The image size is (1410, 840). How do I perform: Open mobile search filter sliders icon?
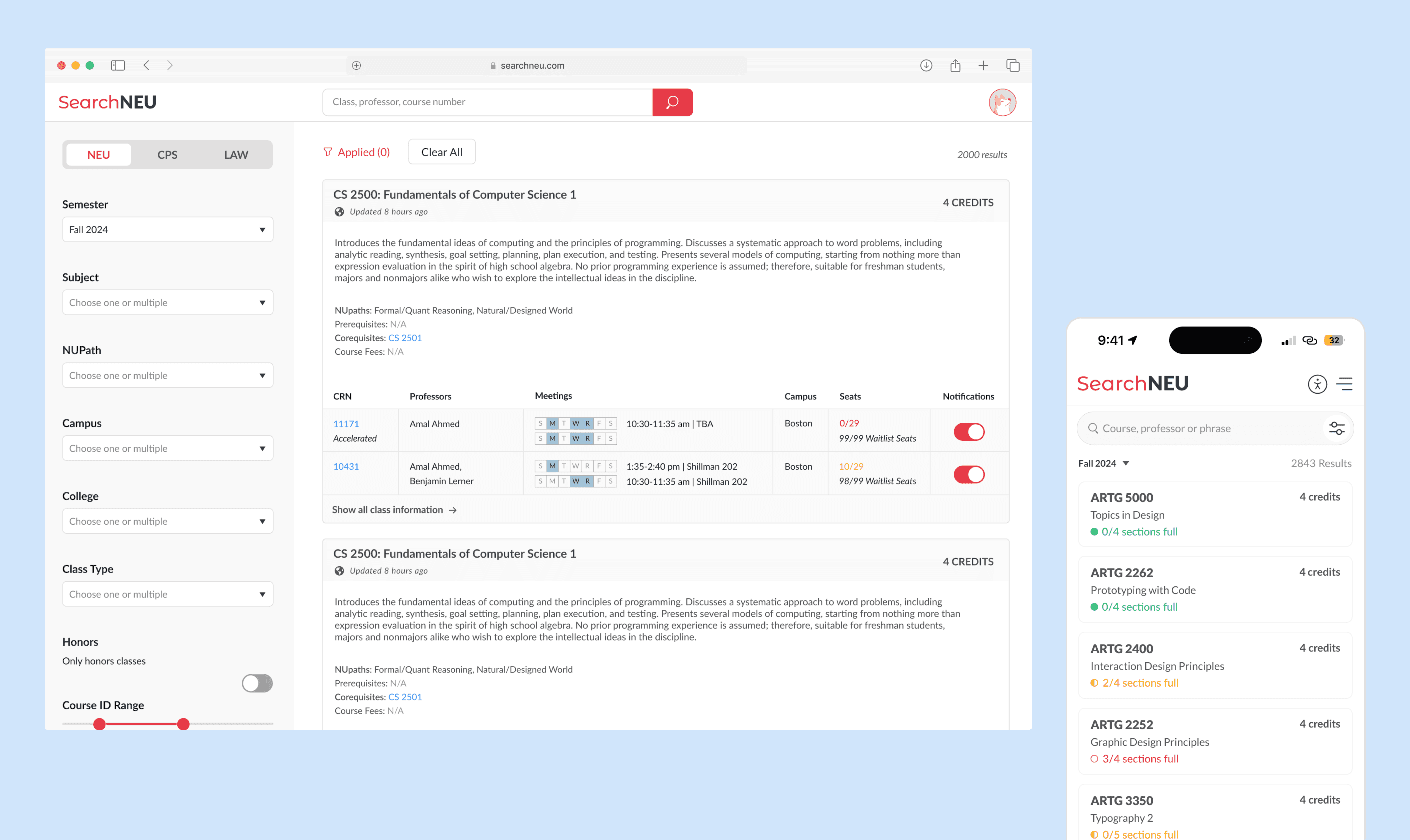point(1336,428)
